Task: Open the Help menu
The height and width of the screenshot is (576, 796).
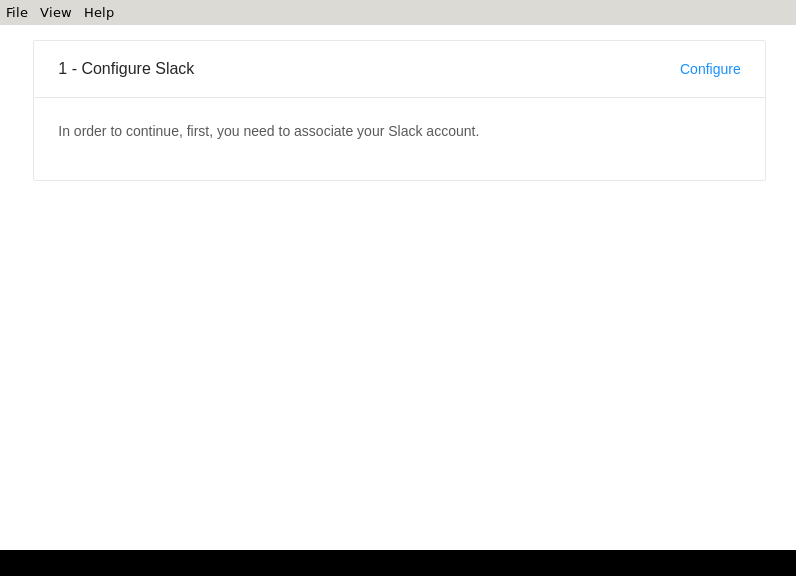Action: point(99,12)
